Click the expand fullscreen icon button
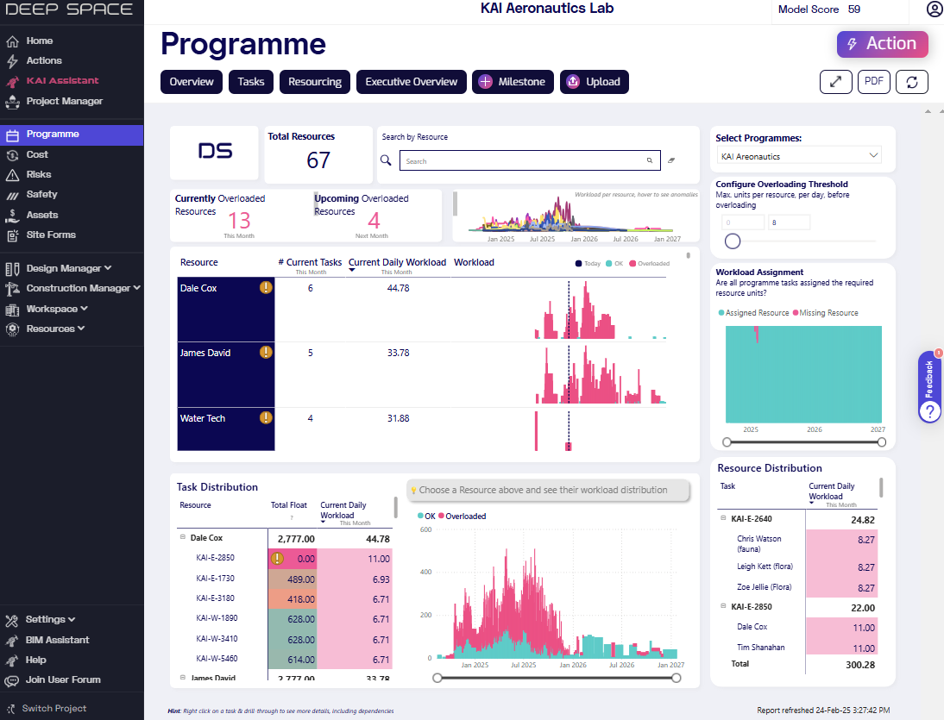Image resolution: width=944 pixels, height=720 pixels. pyautogui.click(x=836, y=82)
